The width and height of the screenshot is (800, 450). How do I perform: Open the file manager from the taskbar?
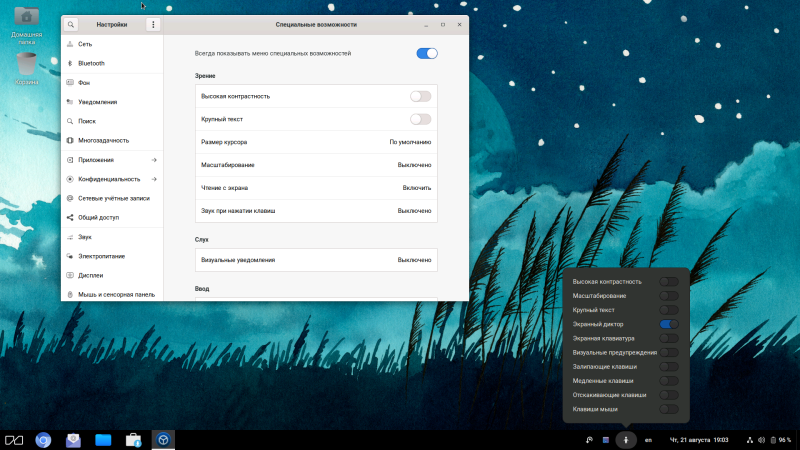coord(103,439)
